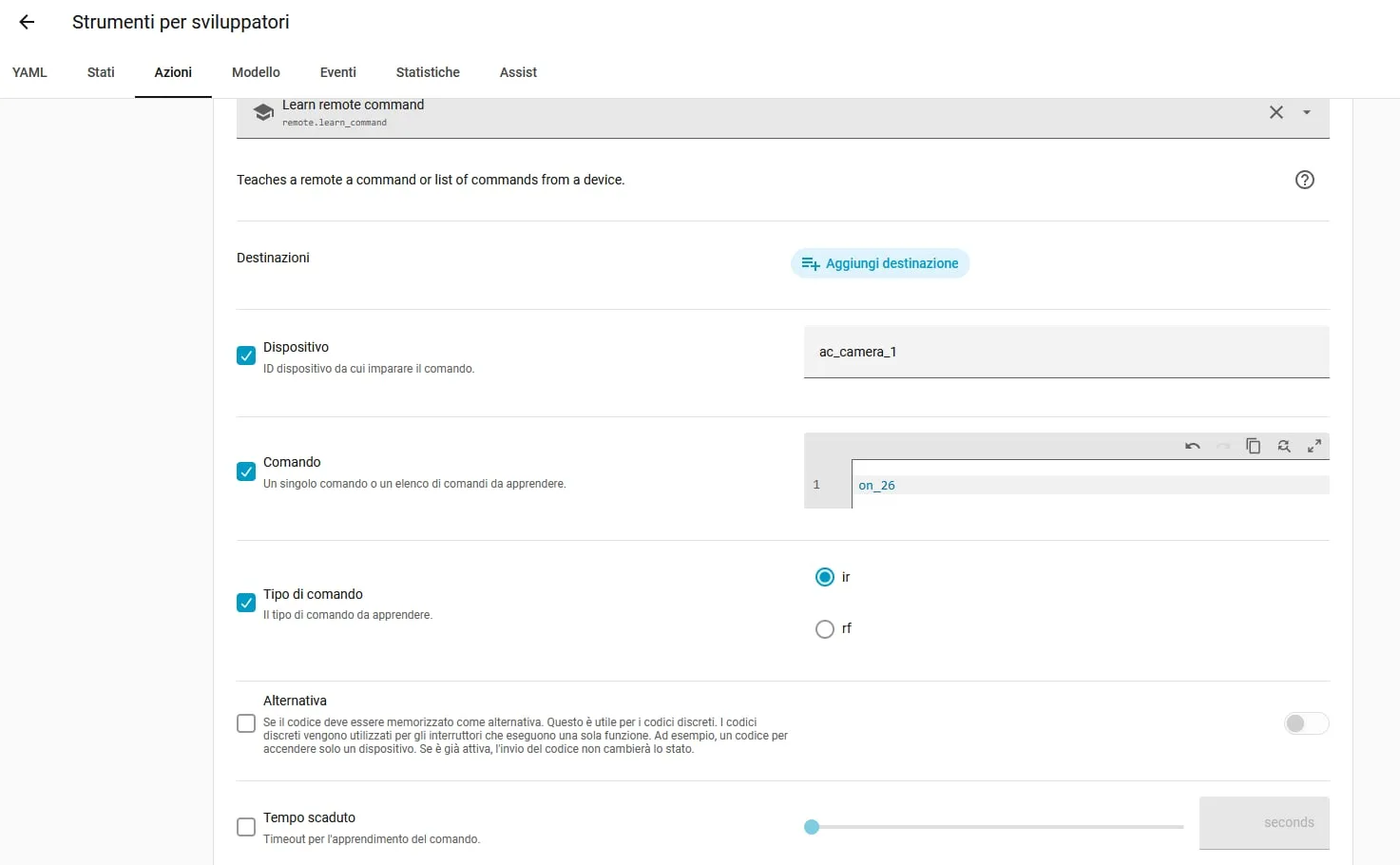This screenshot has height=865, width=1400.
Task: Switch to the YAML tab
Action: (29, 72)
